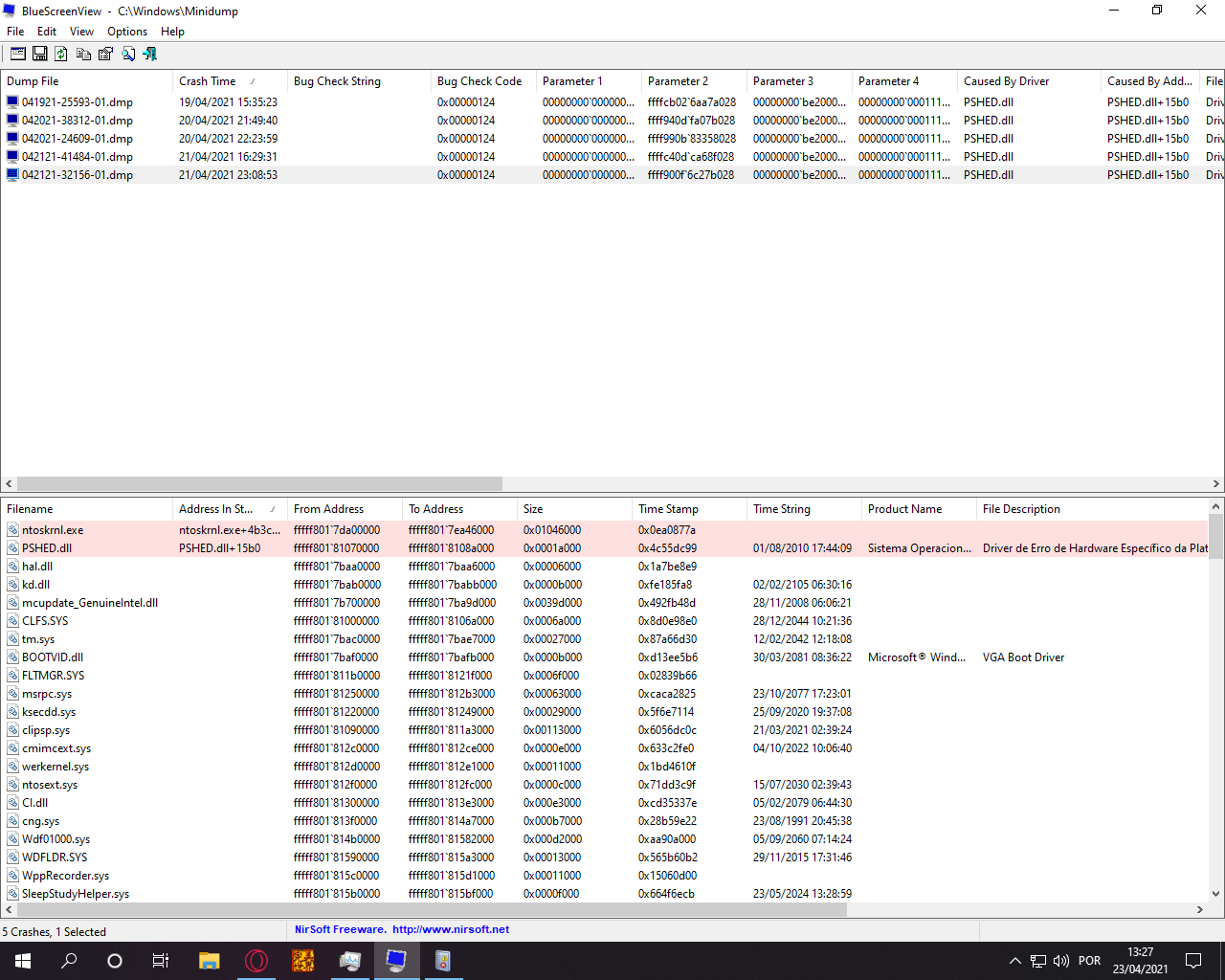This screenshot has height=980, width=1225.
Task: Open the notification center icon
Action: point(1193,961)
